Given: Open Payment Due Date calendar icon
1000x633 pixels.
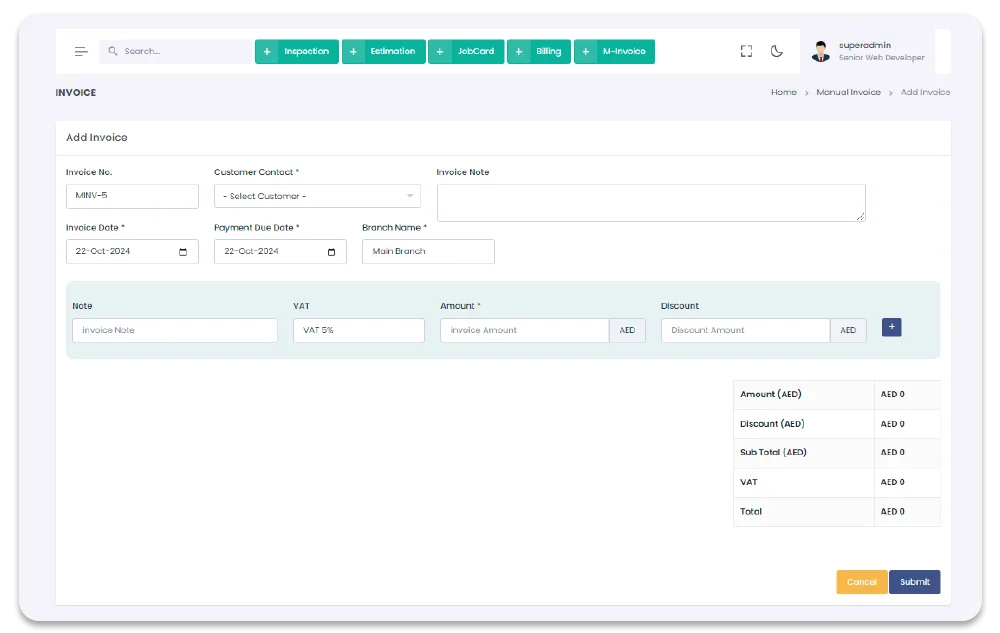Looking at the screenshot, I should click(331, 252).
